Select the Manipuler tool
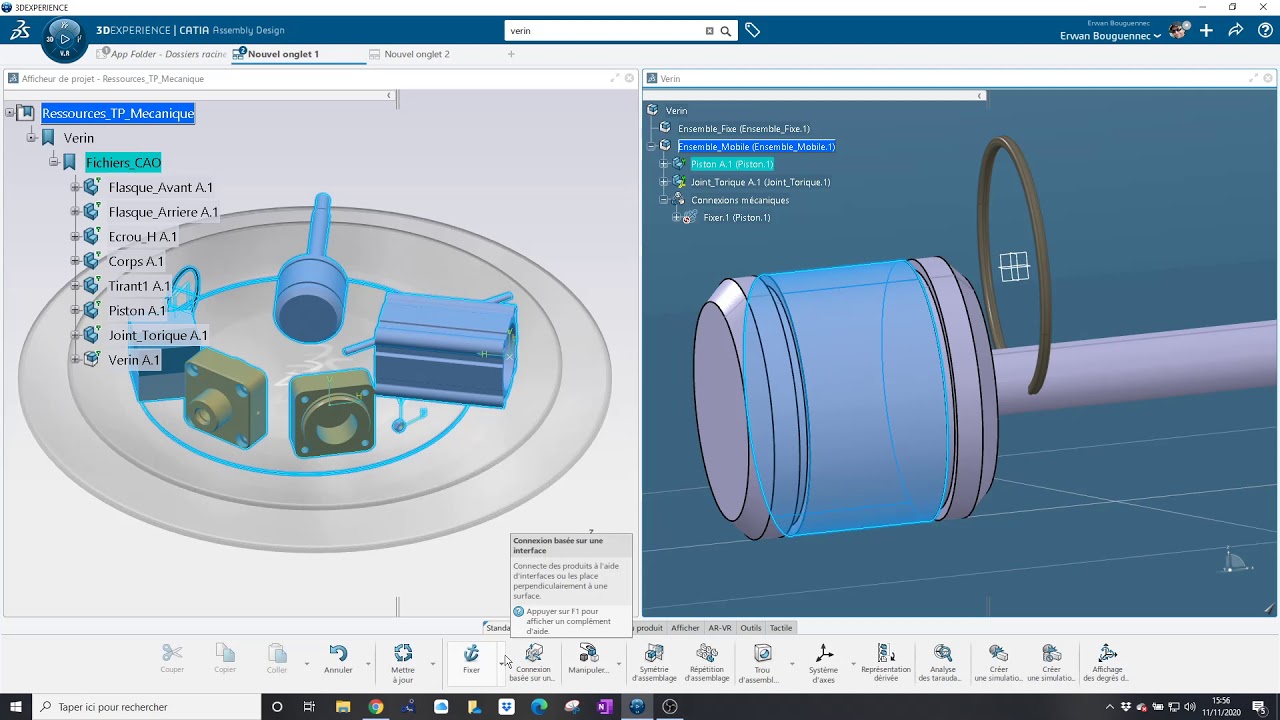The height and width of the screenshot is (720, 1280). 588,660
